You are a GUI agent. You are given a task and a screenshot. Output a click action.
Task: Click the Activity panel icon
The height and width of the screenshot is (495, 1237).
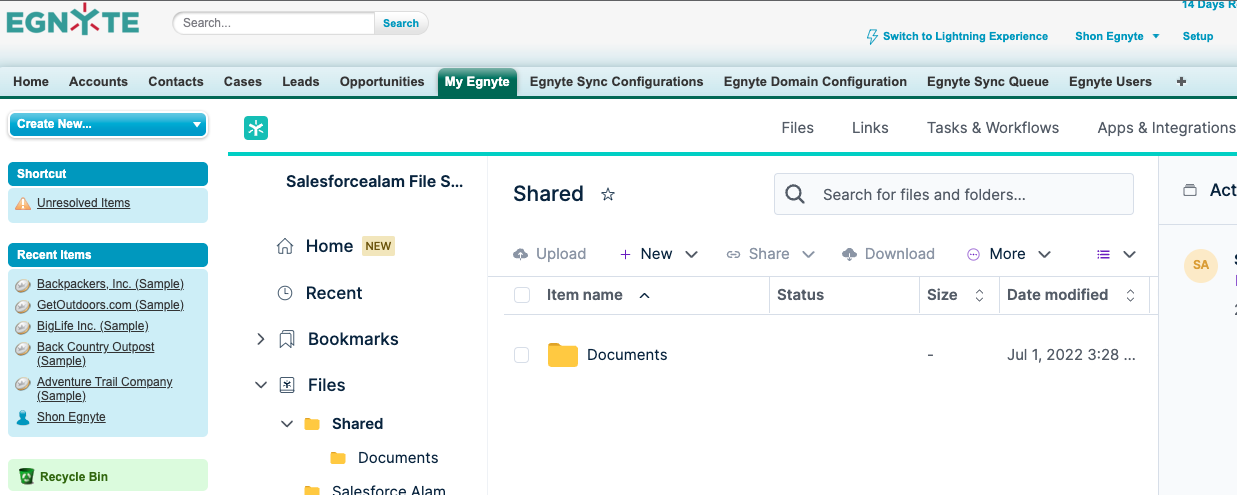coord(1190,190)
